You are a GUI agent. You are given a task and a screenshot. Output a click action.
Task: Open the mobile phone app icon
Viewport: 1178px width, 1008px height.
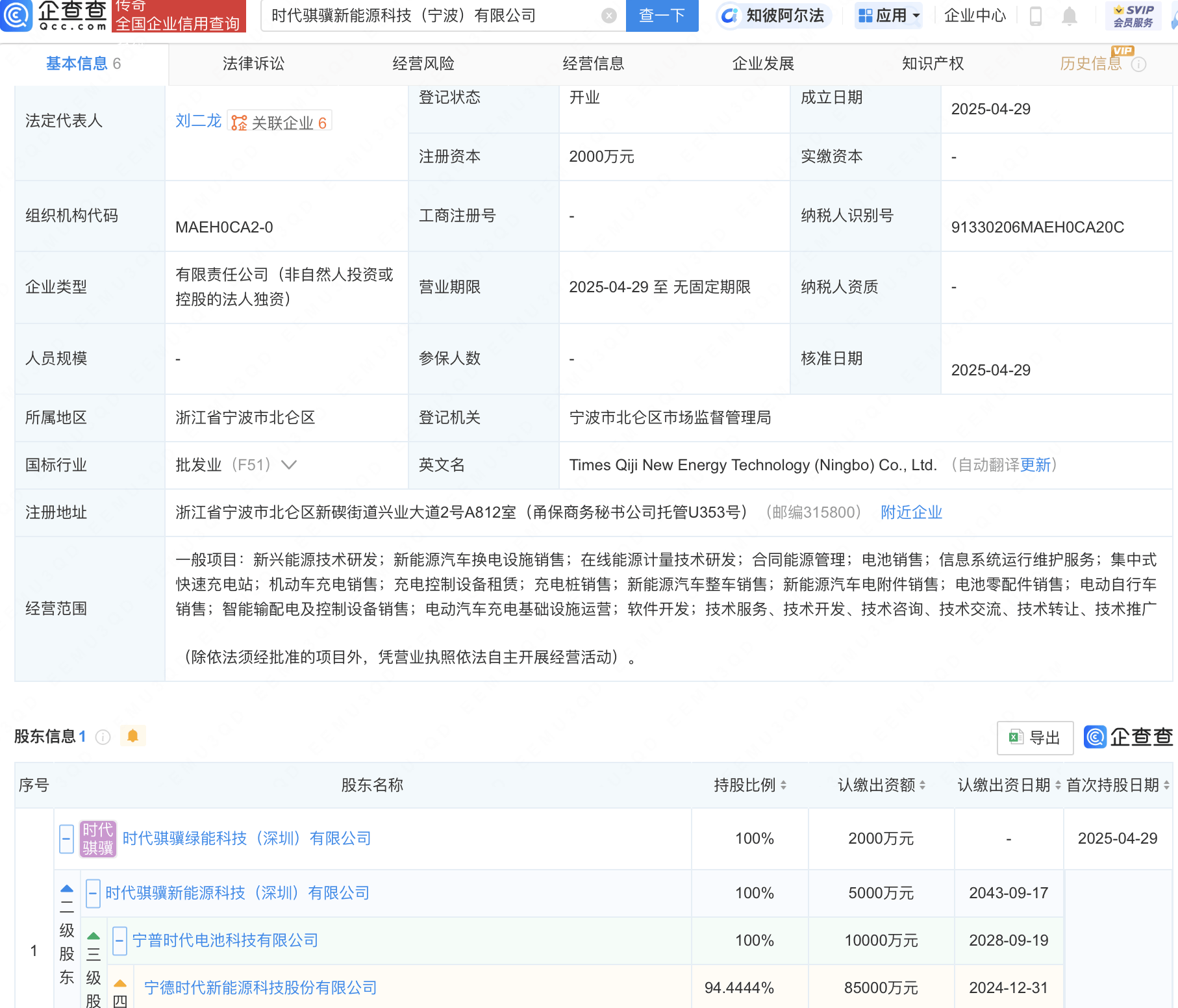coord(1036,16)
